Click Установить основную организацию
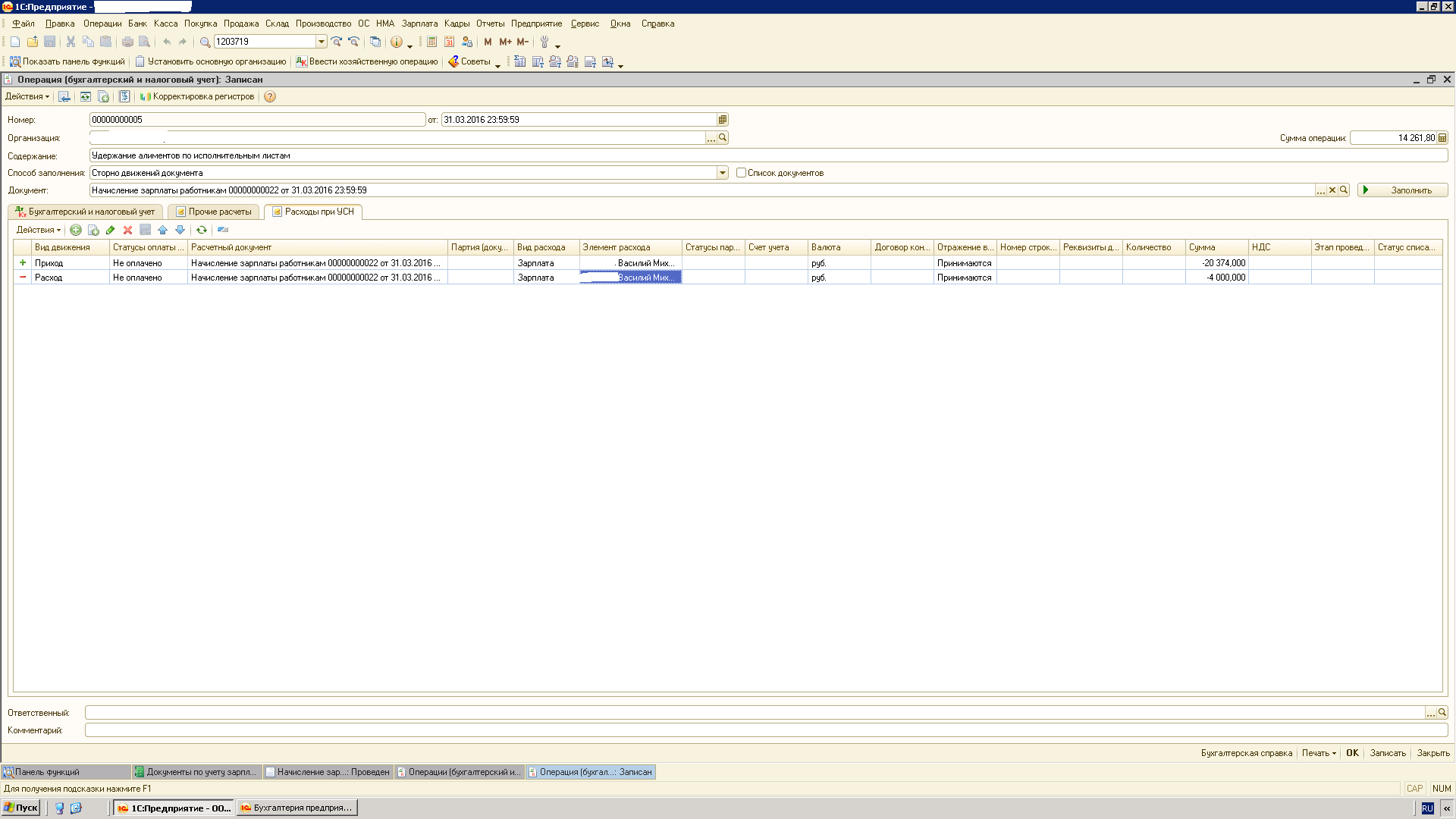 tap(211, 61)
